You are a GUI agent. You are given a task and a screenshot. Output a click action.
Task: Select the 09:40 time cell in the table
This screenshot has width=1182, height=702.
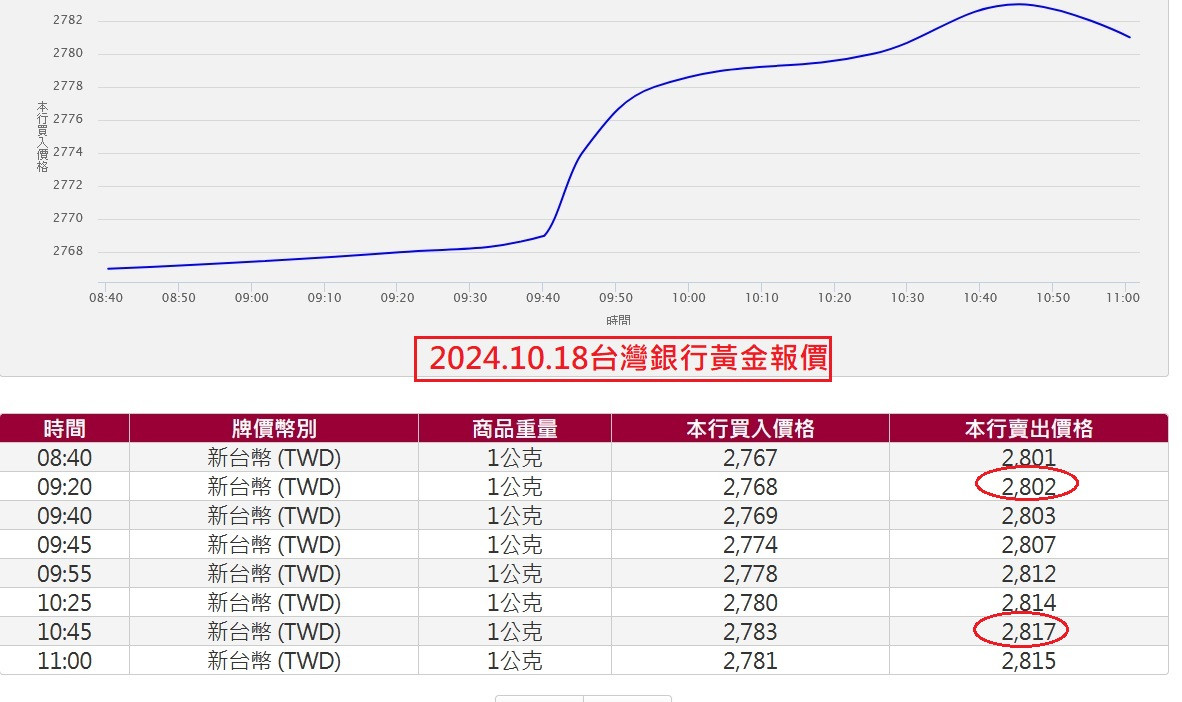coord(65,516)
